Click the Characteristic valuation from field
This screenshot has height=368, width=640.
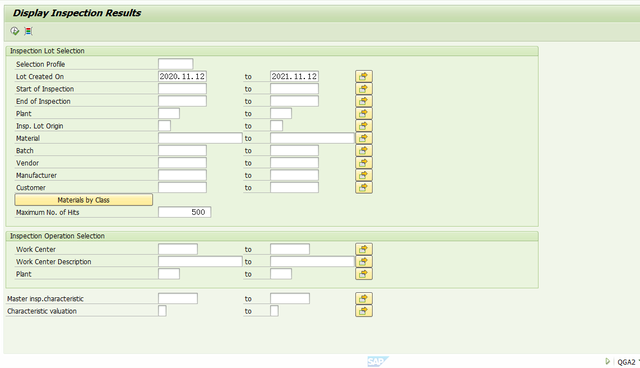click(162, 311)
